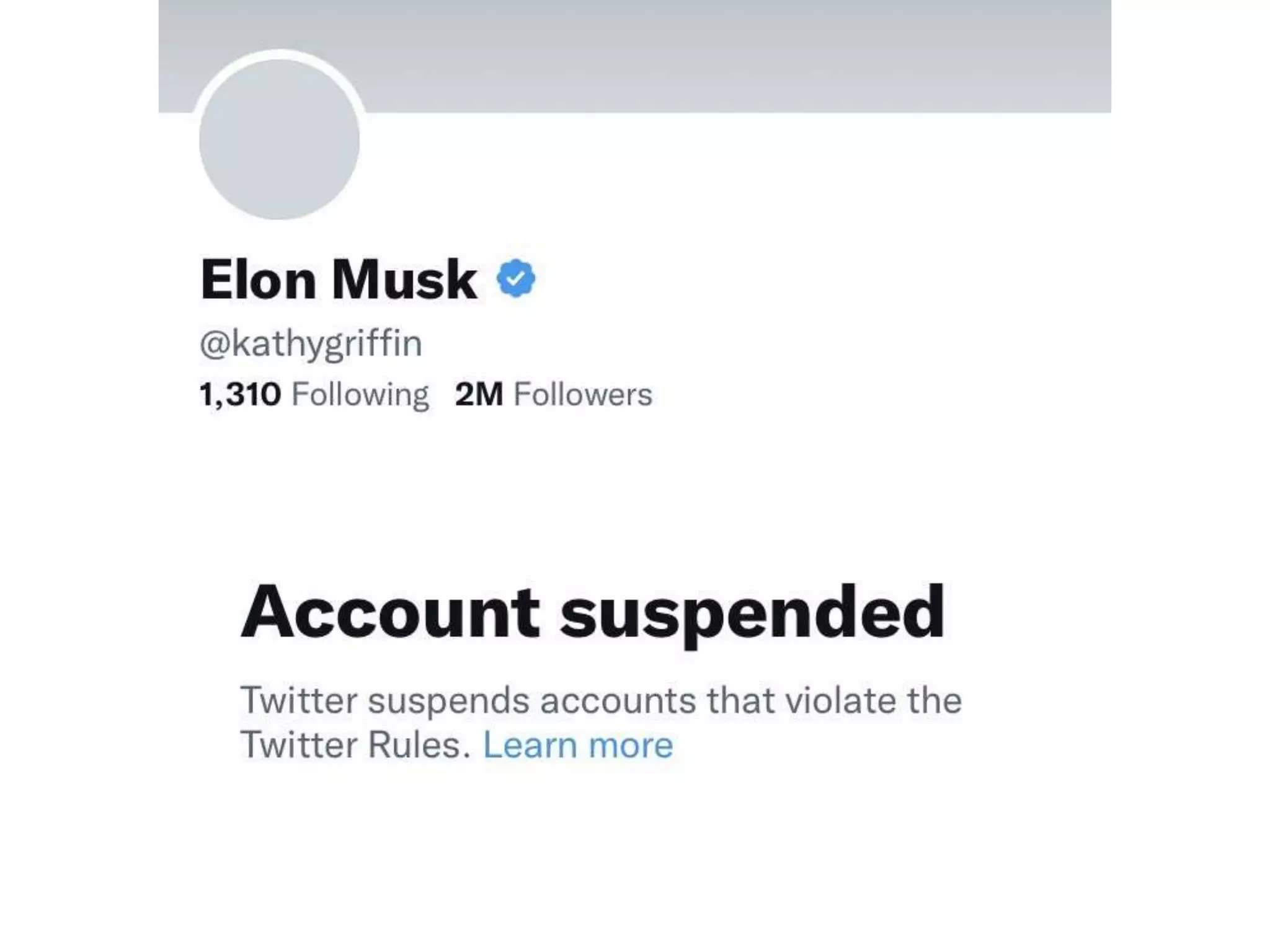Open the "Learn more" link
Screen dimensions: 1270x952
(577, 744)
